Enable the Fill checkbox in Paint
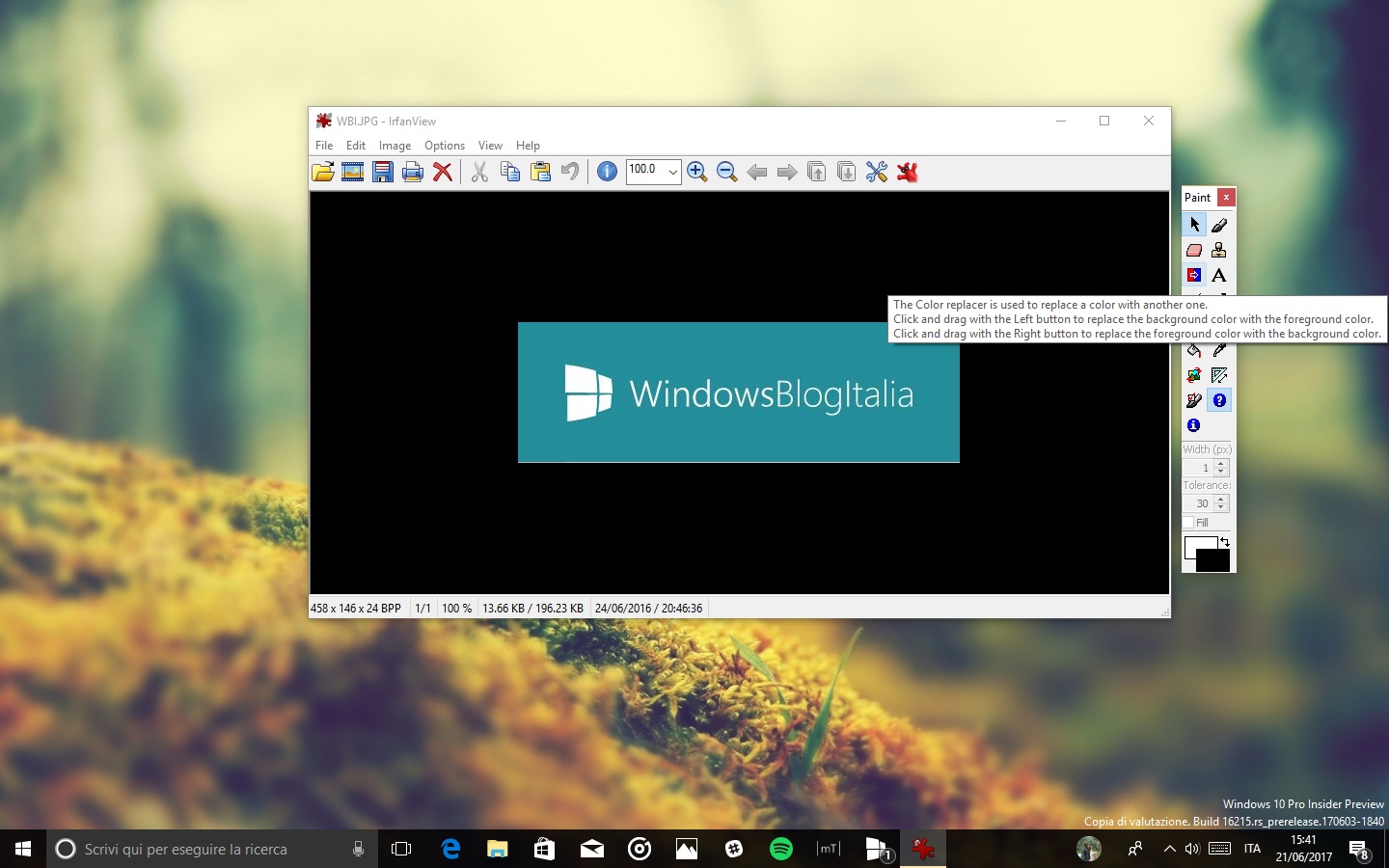 pyautogui.click(x=1188, y=523)
